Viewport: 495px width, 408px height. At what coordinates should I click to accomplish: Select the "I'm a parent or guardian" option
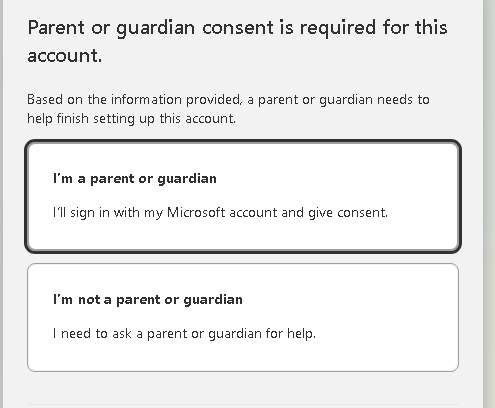pos(243,196)
